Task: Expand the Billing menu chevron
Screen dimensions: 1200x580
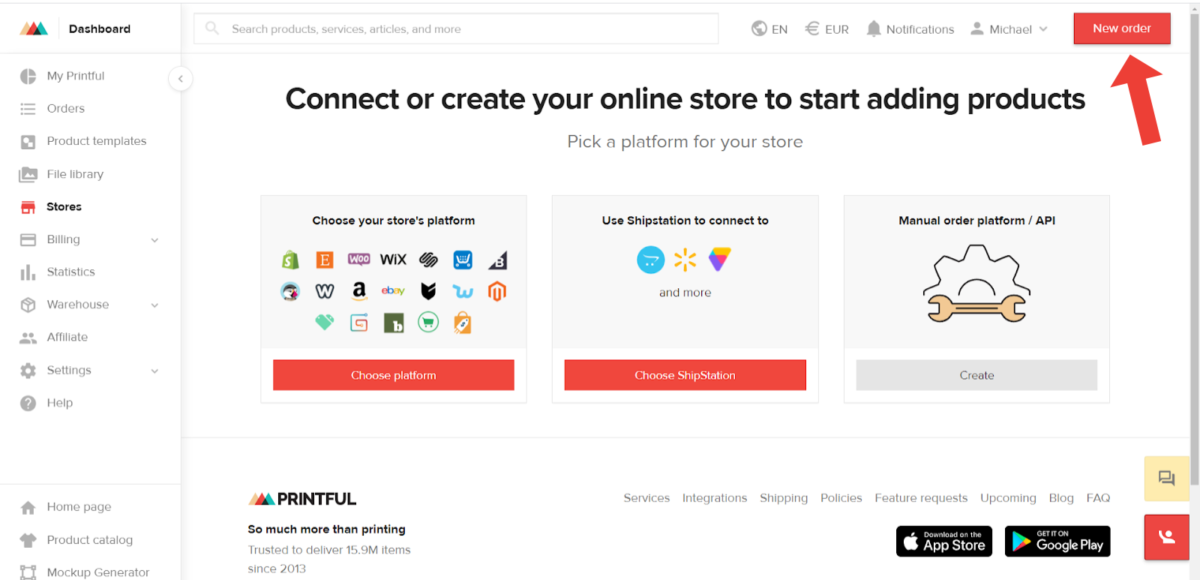Action: (x=155, y=240)
